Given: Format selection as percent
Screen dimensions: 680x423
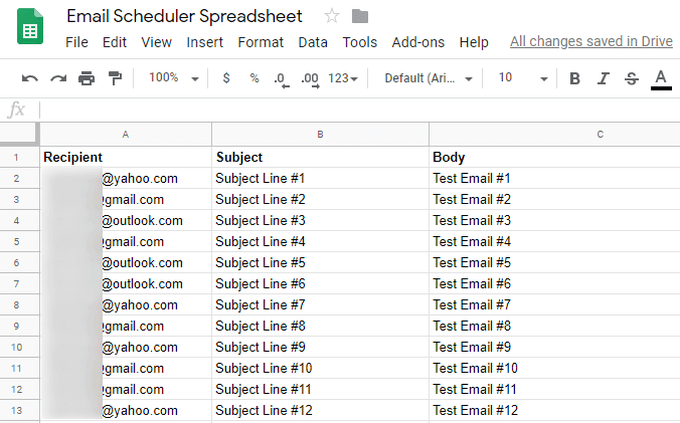Looking at the screenshot, I should 254,78.
